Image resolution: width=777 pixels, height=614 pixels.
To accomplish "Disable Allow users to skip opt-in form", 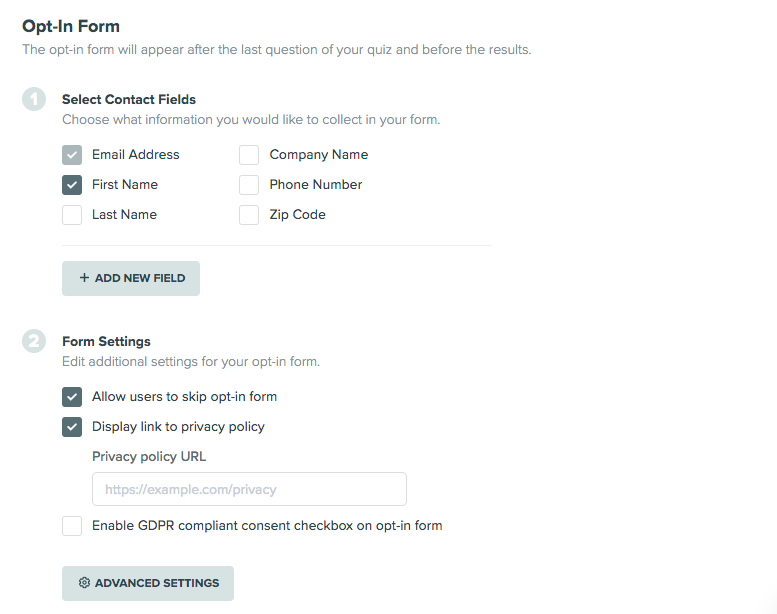I will tap(72, 397).
